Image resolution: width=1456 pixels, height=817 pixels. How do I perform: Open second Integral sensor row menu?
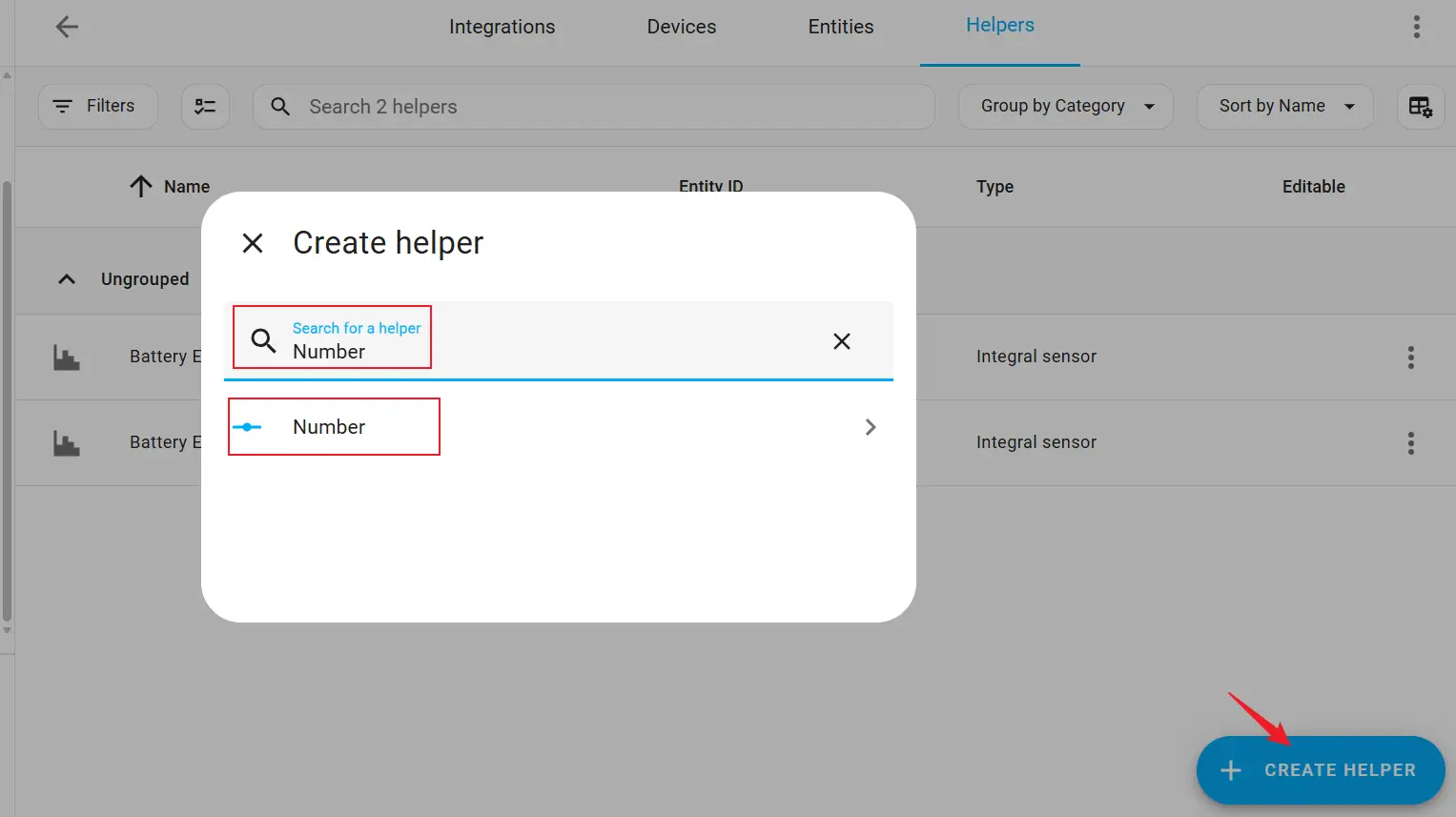point(1410,443)
